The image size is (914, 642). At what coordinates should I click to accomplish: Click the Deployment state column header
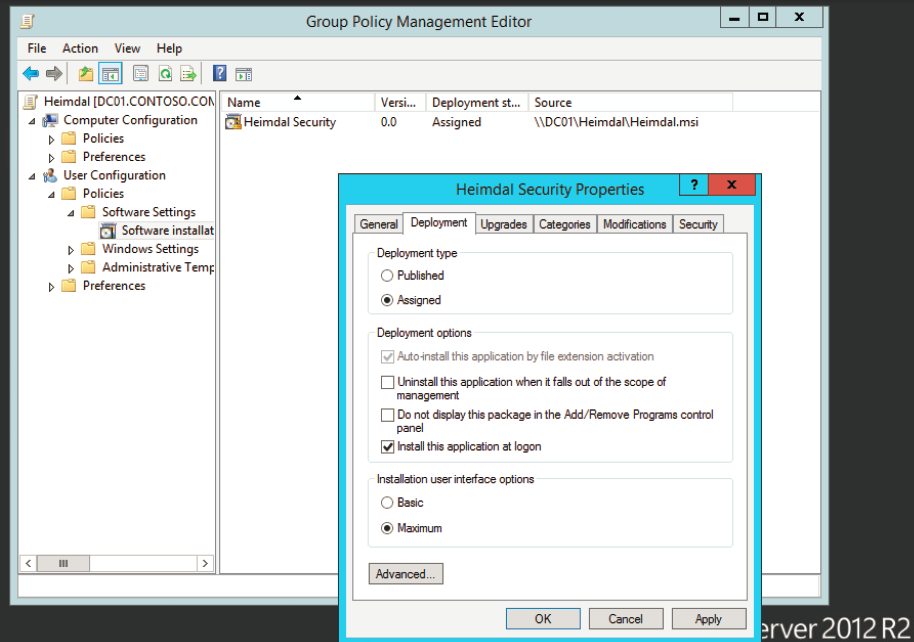pyautogui.click(x=477, y=102)
